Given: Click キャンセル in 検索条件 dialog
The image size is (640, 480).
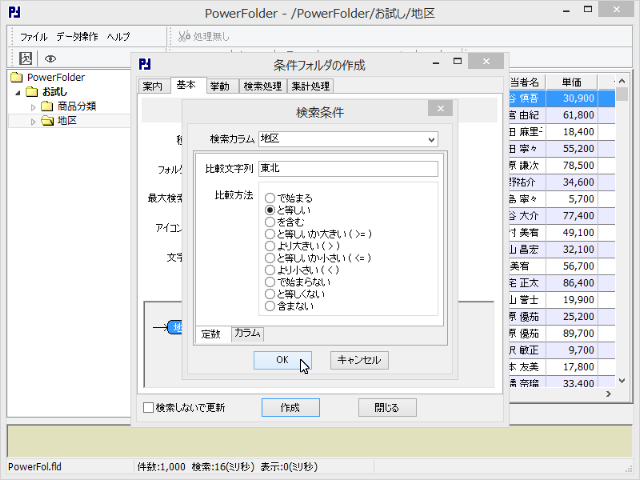Looking at the screenshot, I should coord(359,360).
